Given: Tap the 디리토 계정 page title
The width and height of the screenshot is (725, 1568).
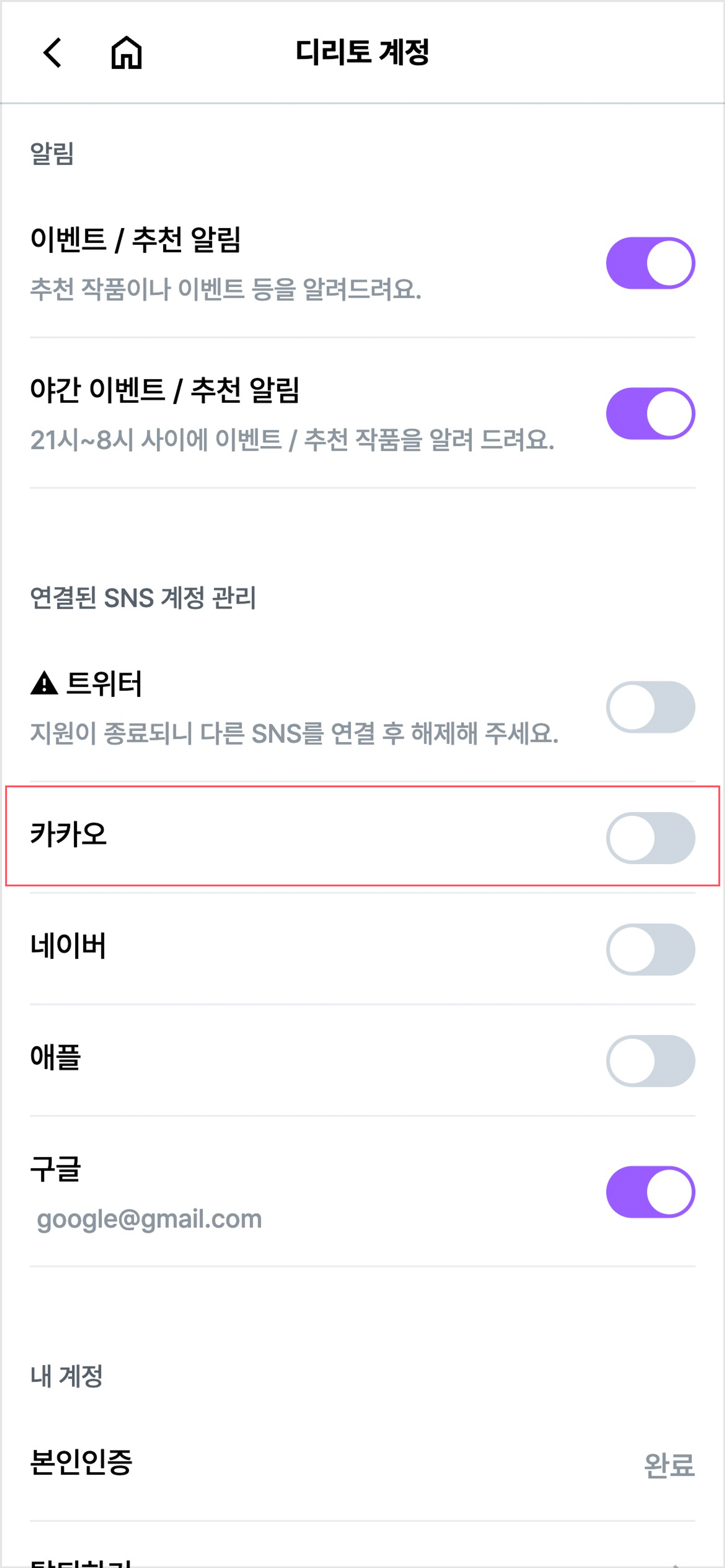Looking at the screenshot, I should [x=362, y=52].
